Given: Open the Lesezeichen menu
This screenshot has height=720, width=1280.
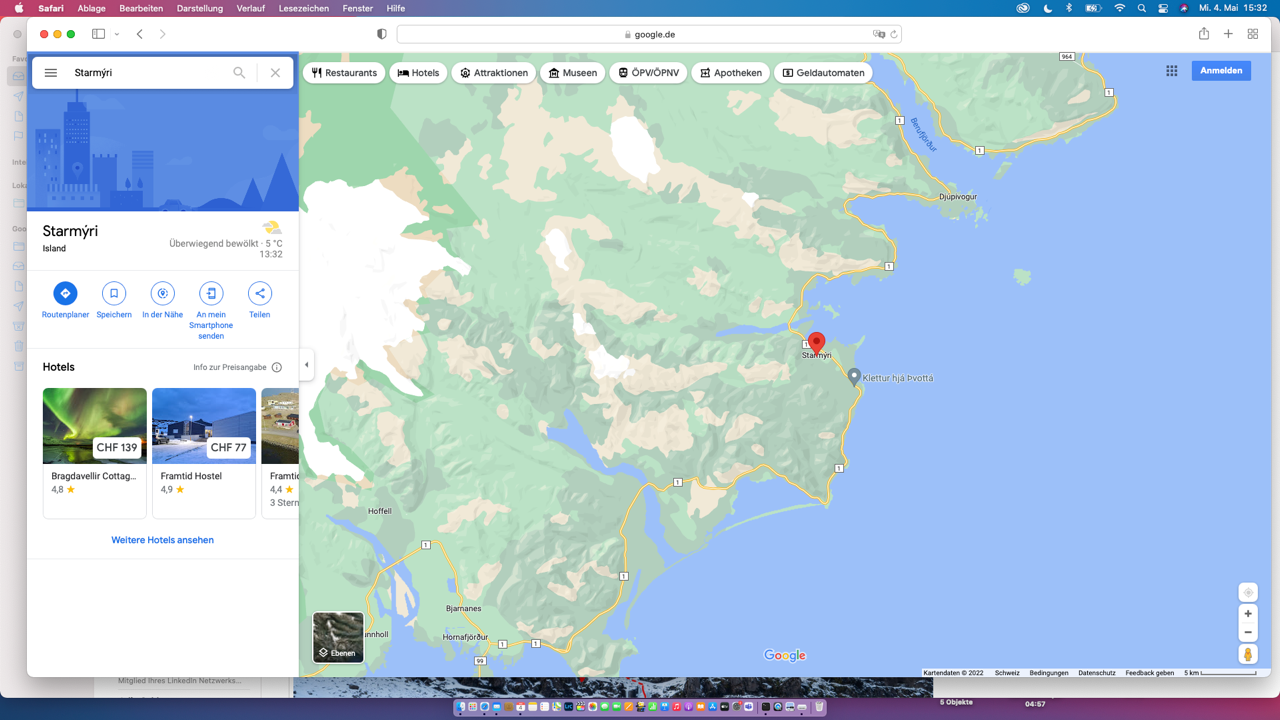Looking at the screenshot, I should click(x=304, y=8).
